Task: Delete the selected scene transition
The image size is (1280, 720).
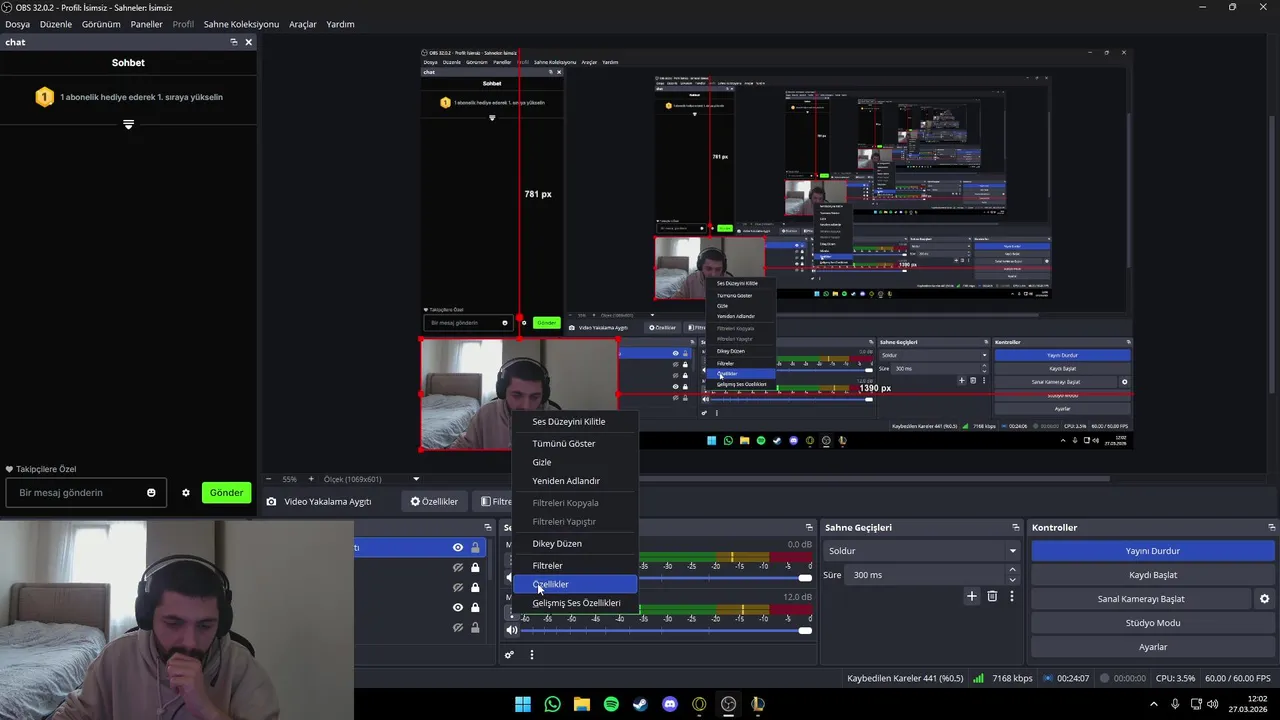Action: (992, 596)
